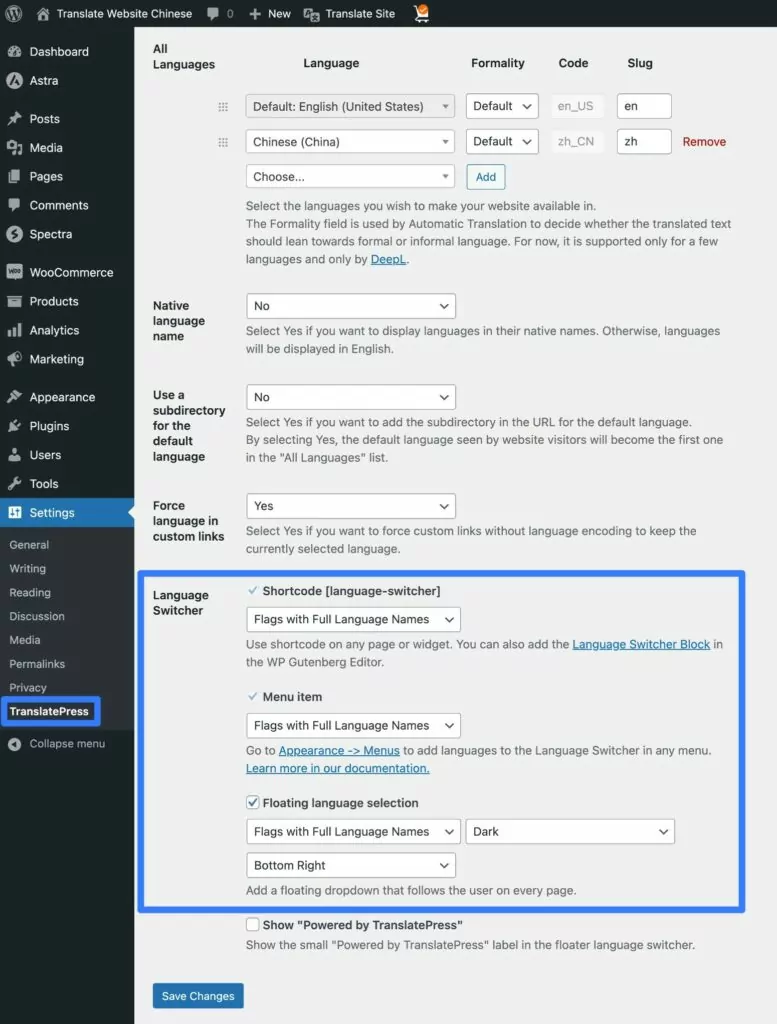Click the WooCommerce icon

(x=14, y=272)
